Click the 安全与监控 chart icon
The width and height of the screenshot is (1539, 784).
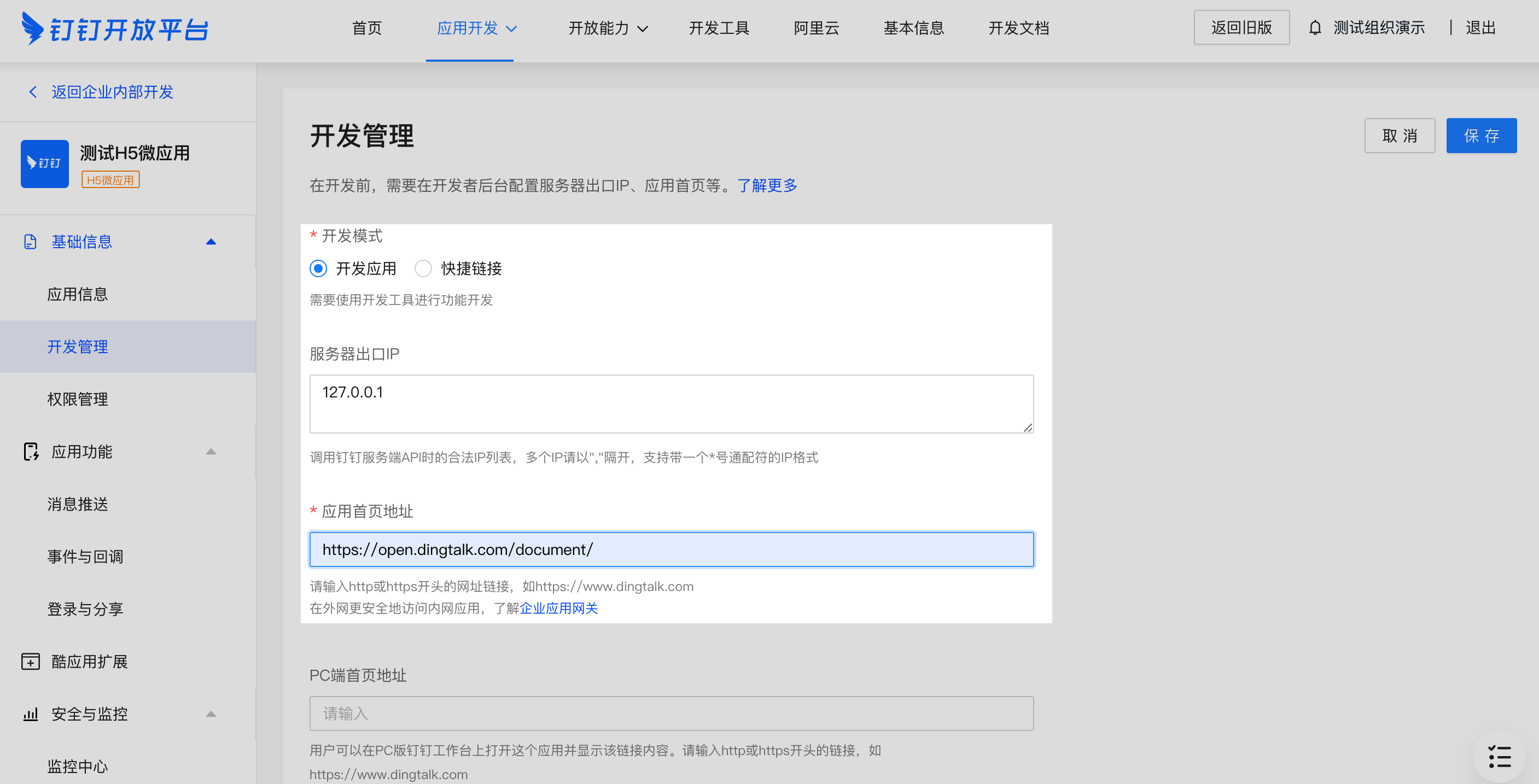click(x=31, y=714)
